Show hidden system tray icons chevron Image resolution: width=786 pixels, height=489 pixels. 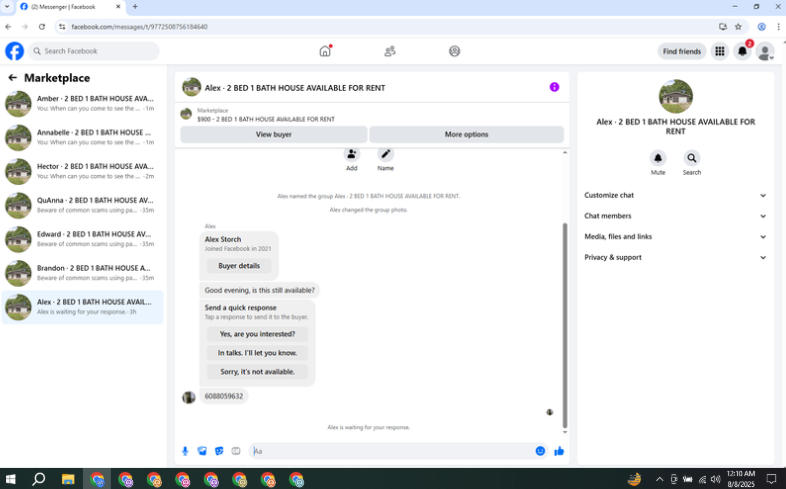pos(659,479)
